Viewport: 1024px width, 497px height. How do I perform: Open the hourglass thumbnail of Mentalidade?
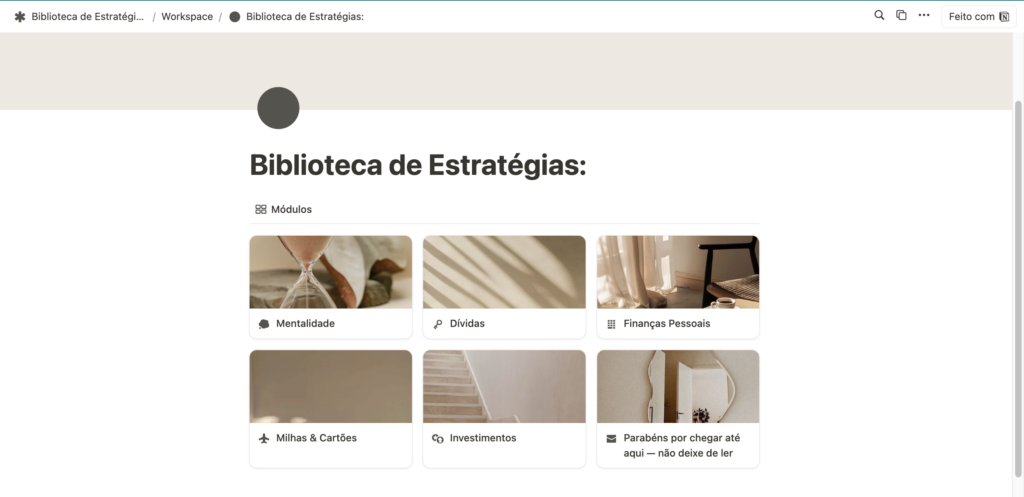pyautogui.click(x=330, y=272)
